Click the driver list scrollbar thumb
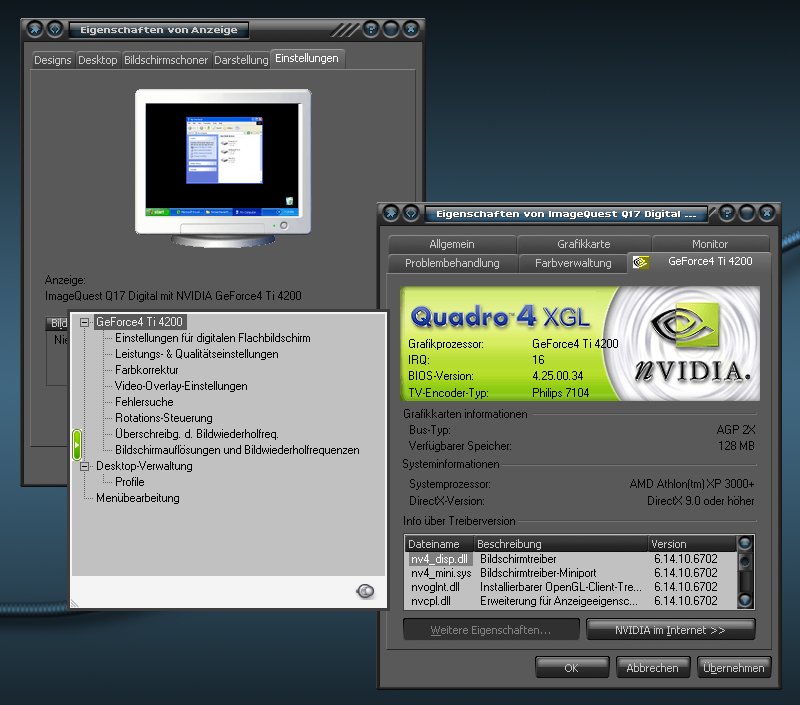The image size is (800, 705). pos(745,562)
